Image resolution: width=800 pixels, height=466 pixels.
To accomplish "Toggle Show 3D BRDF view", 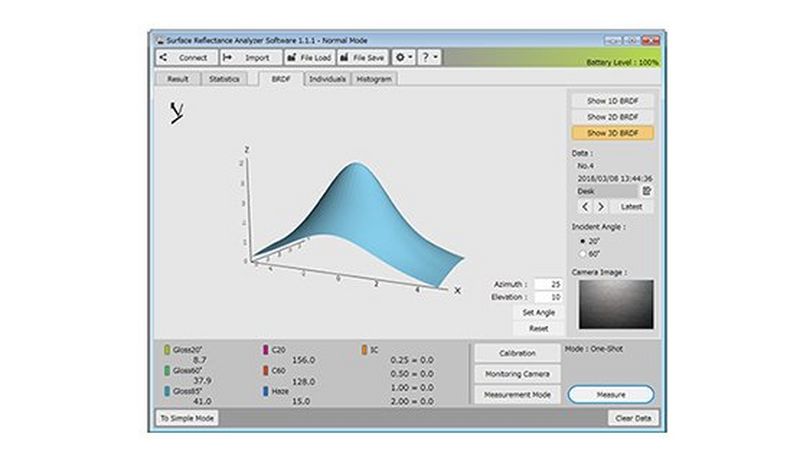I will 612,132.
